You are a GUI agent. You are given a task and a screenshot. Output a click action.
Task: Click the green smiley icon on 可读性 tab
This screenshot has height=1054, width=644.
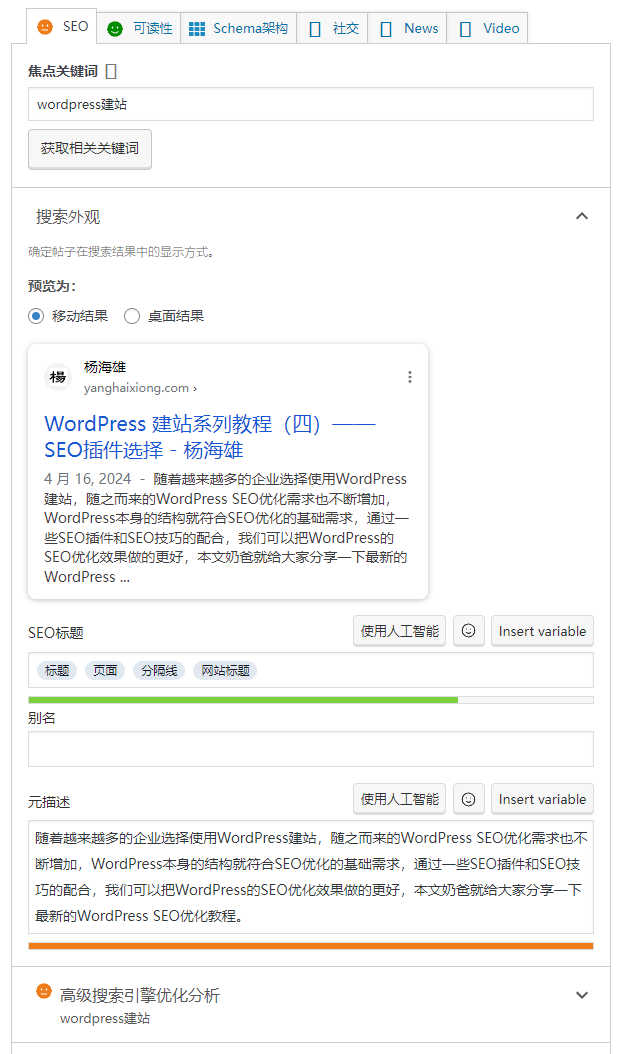coord(115,29)
